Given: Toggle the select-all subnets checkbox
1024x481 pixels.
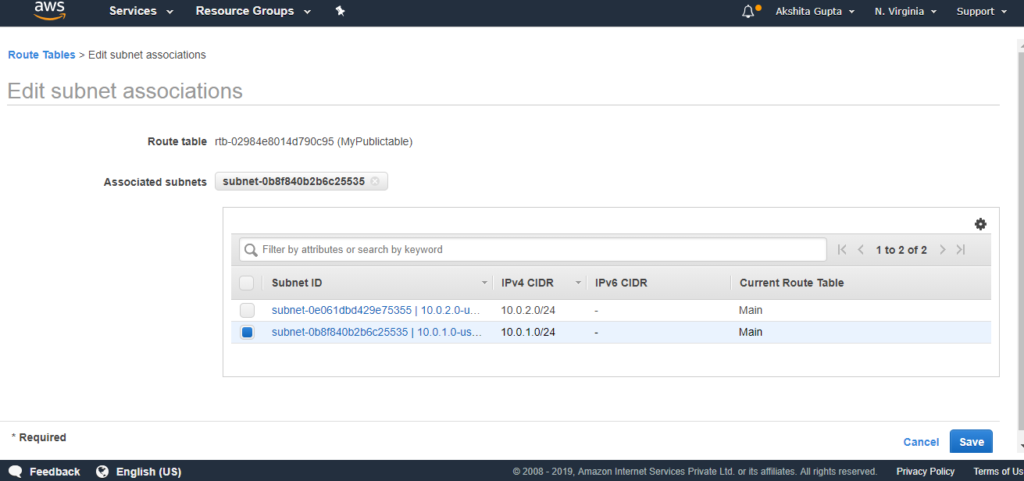Looking at the screenshot, I should click(x=247, y=283).
